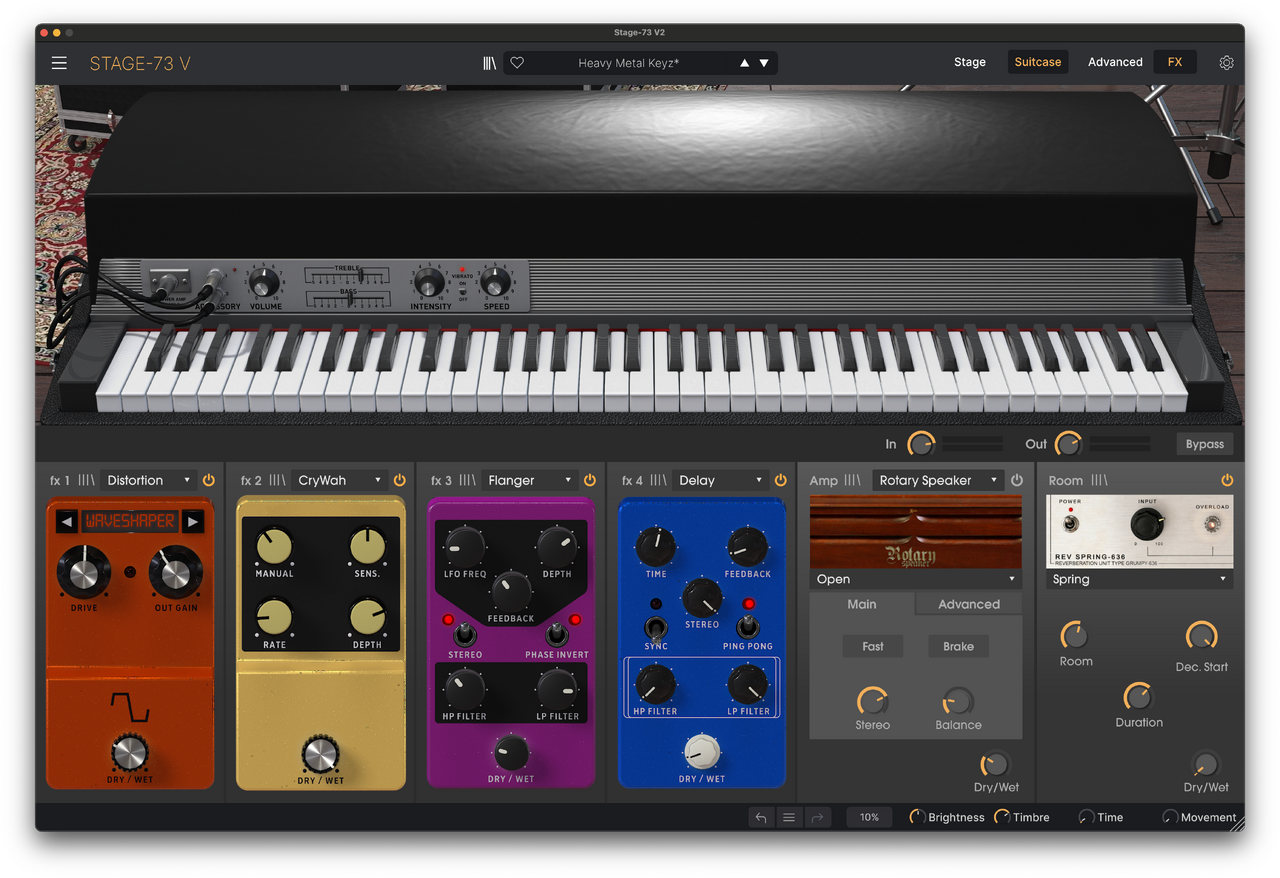Open the Advanced panel from top toolbar

pos(1115,62)
